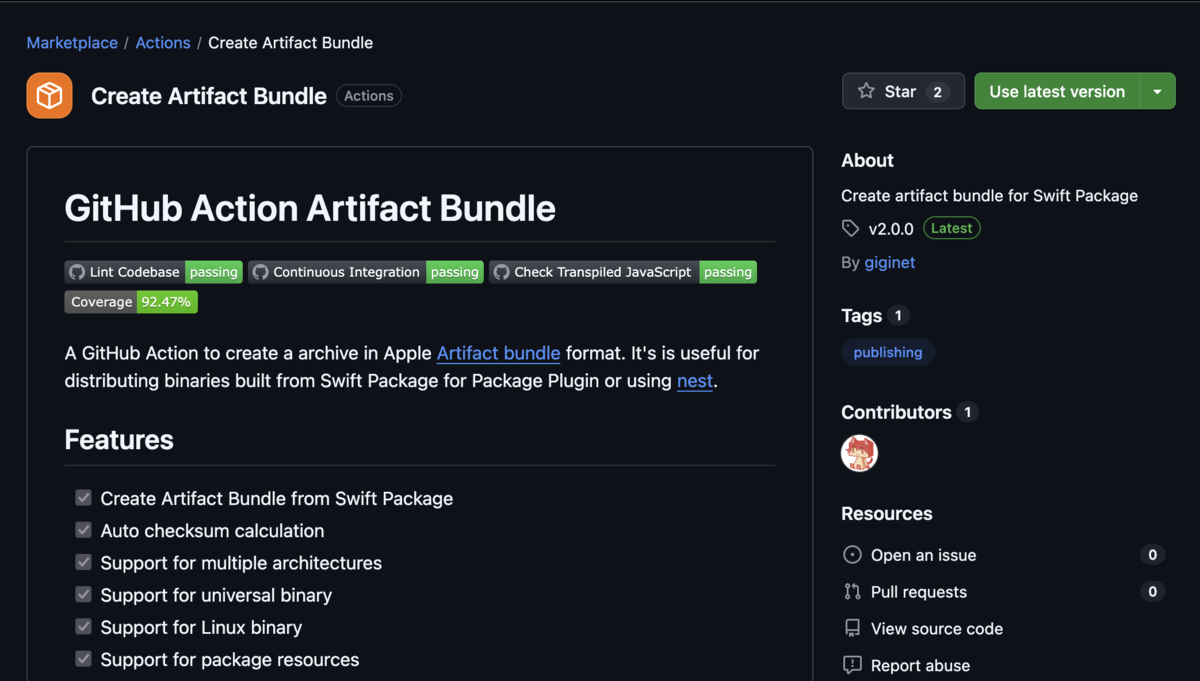This screenshot has height=681, width=1200.
Task: Click the About heading
Action: [x=867, y=160]
